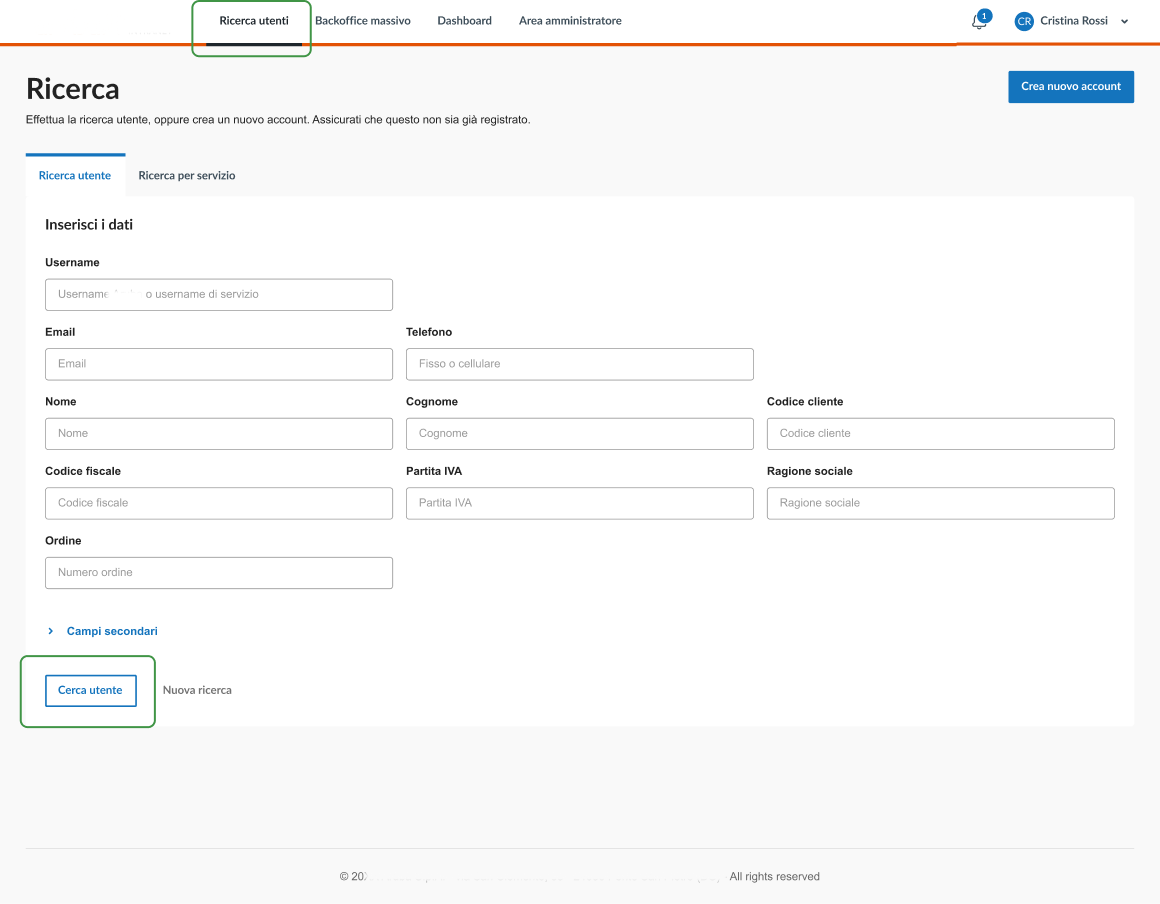Open the Ricerca utenti menu item

pos(254,21)
